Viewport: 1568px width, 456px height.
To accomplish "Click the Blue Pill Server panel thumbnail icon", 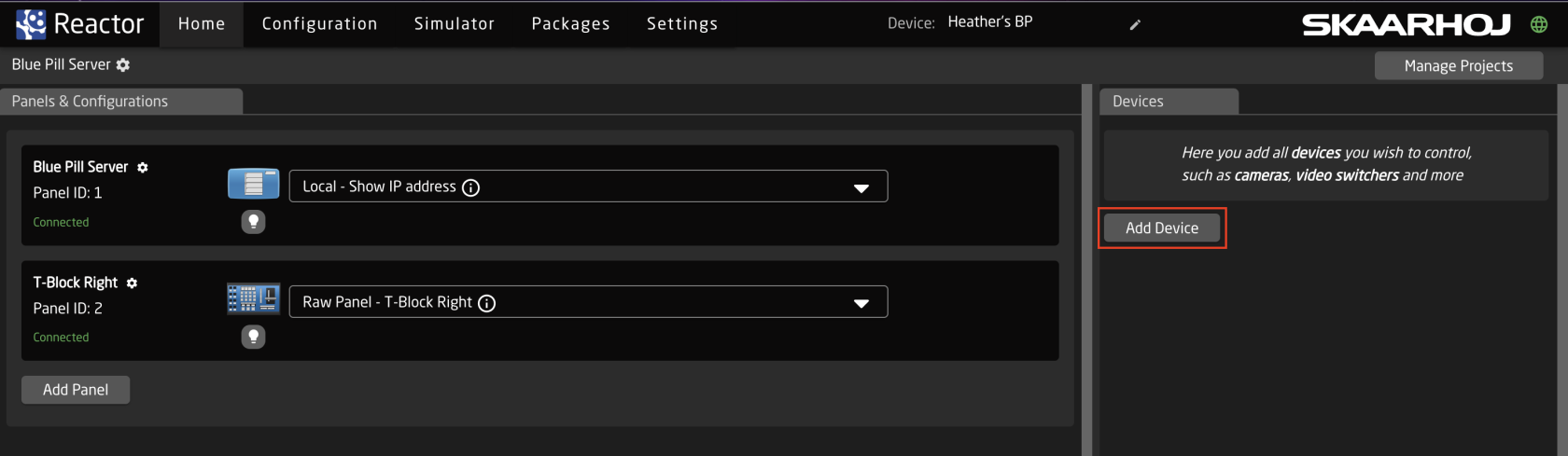I will (253, 184).
